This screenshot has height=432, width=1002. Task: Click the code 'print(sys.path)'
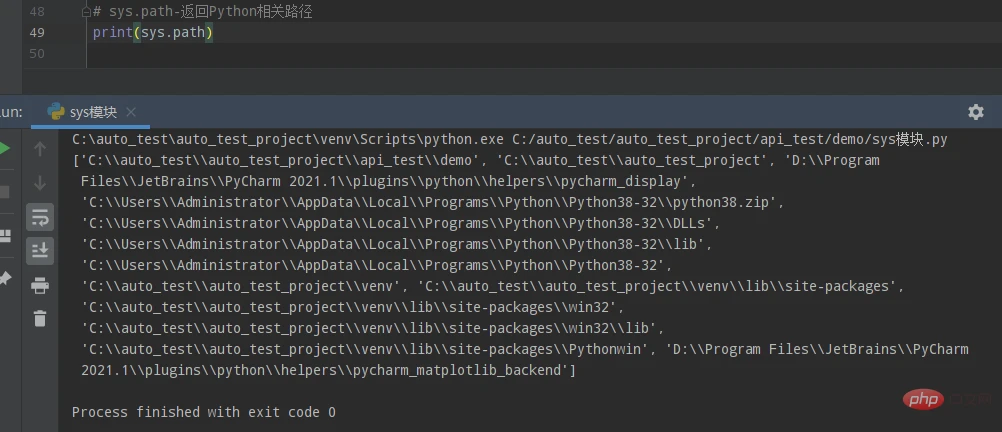point(153,33)
